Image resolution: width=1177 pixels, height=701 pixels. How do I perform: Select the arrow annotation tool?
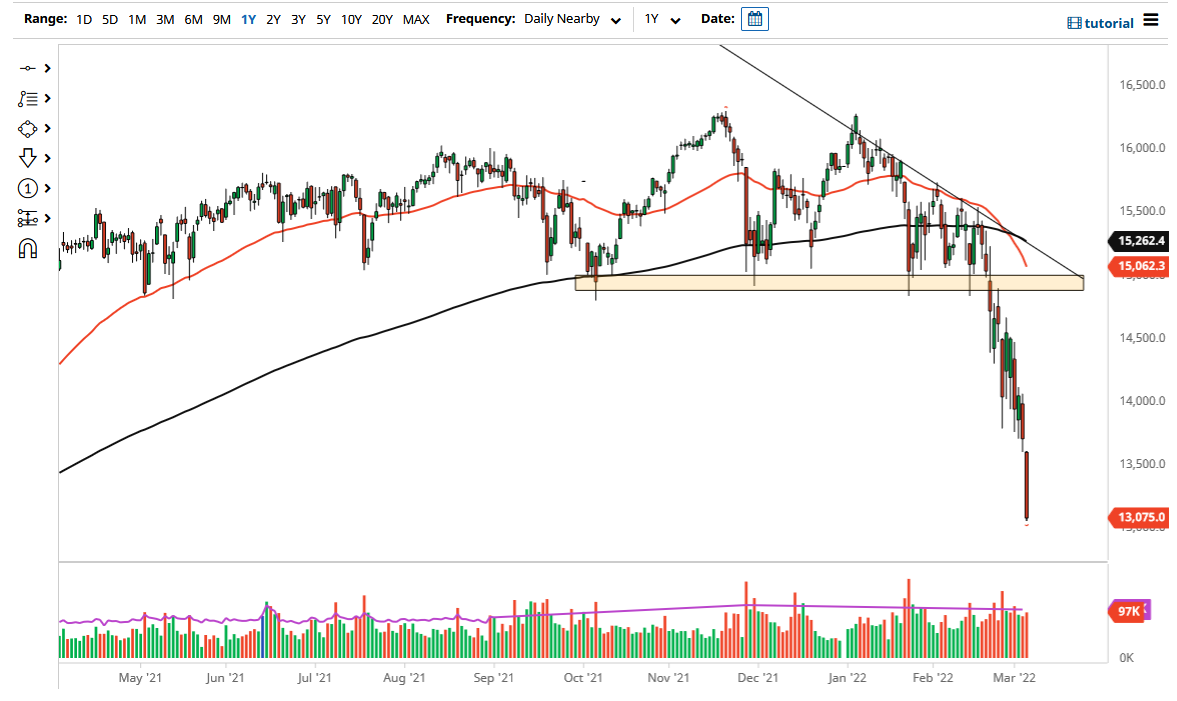tap(28, 158)
